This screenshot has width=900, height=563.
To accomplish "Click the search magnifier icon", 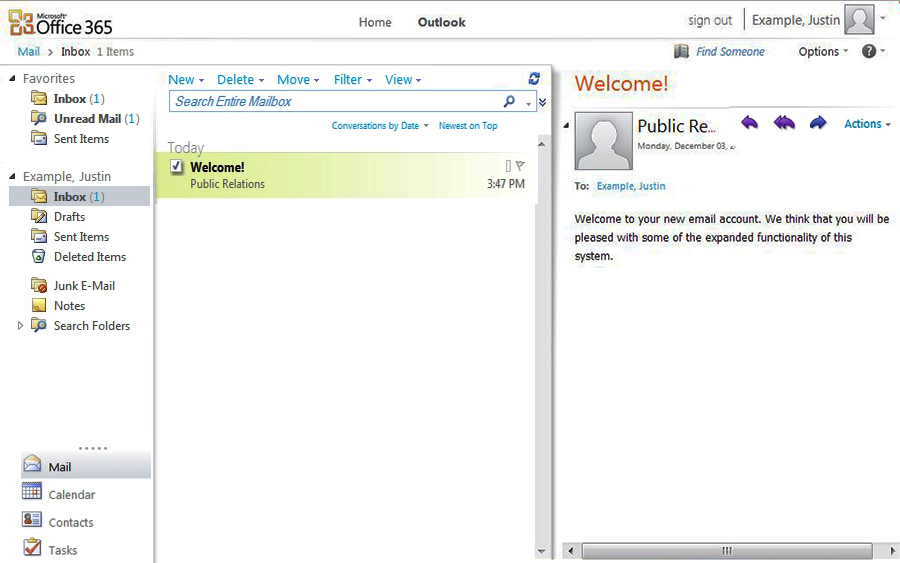I will pos(509,102).
